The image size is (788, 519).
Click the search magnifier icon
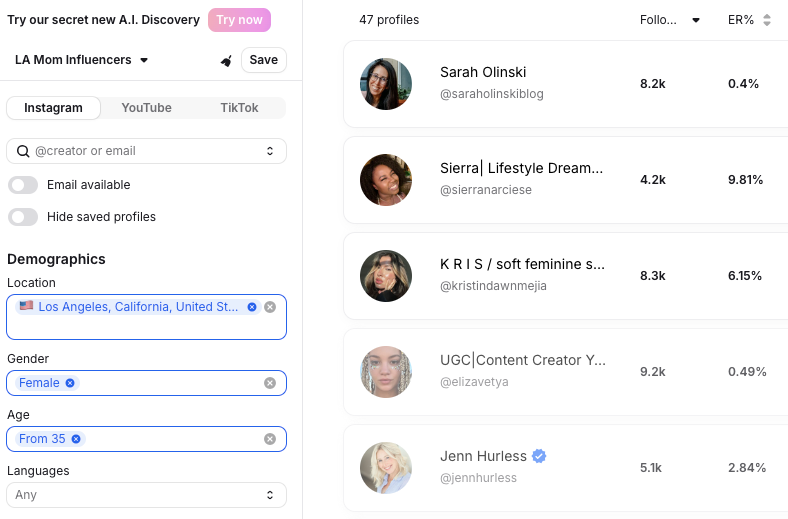tap(23, 151)
